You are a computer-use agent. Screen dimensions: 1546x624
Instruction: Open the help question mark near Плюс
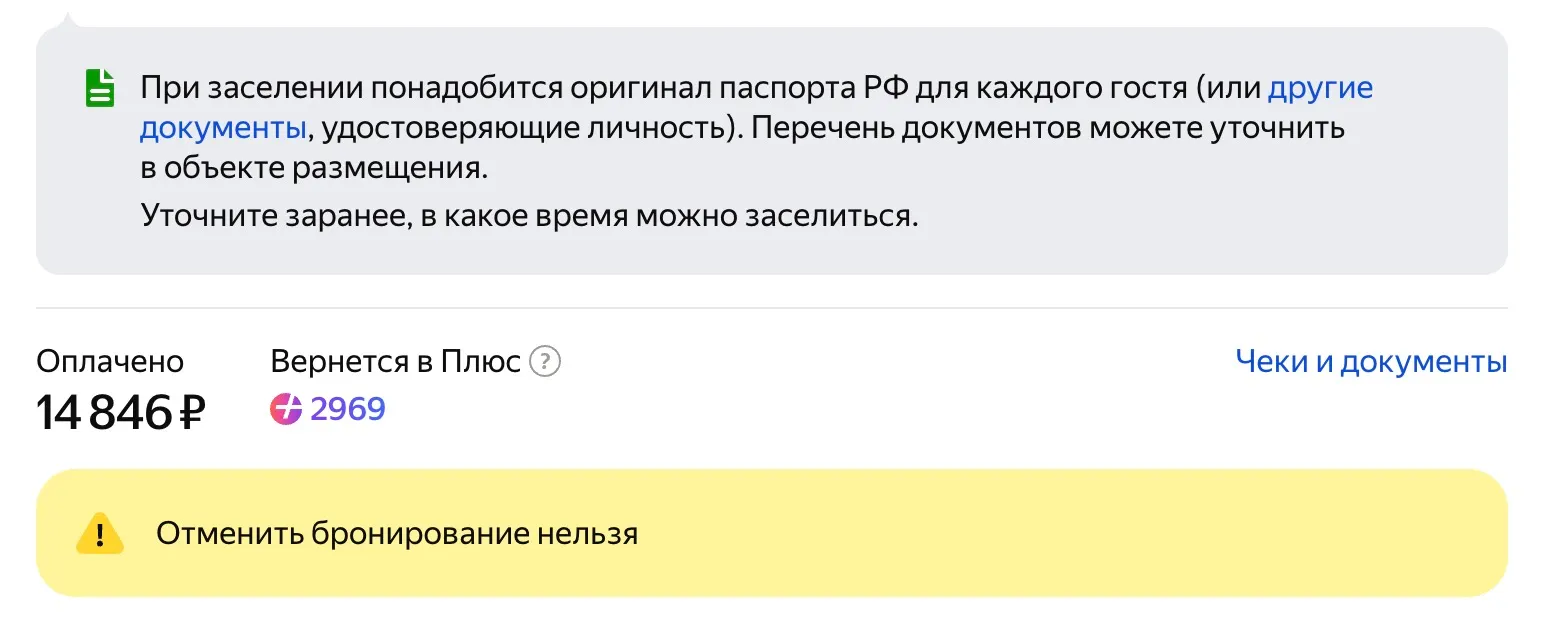(x=544, y=361)
